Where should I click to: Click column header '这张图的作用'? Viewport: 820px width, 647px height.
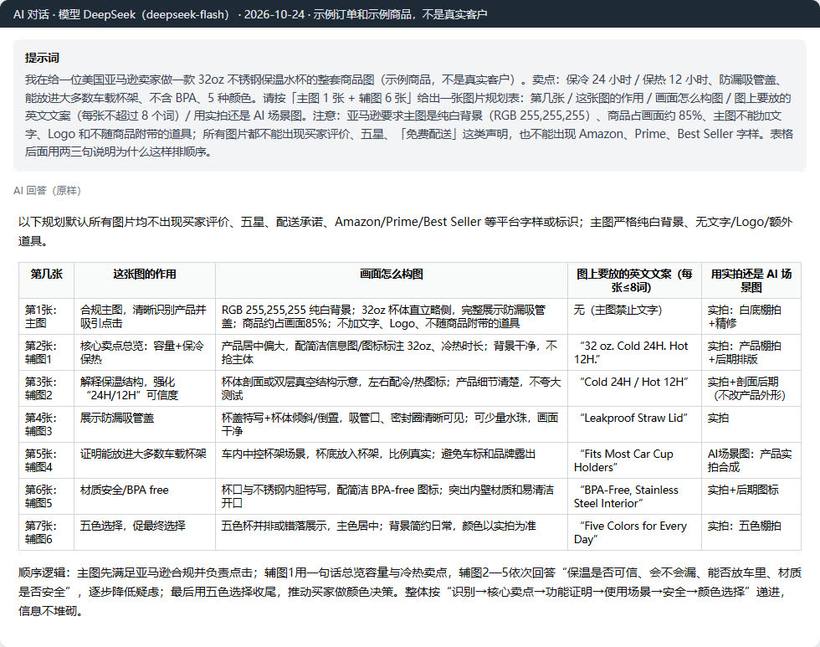click(144, 280)
